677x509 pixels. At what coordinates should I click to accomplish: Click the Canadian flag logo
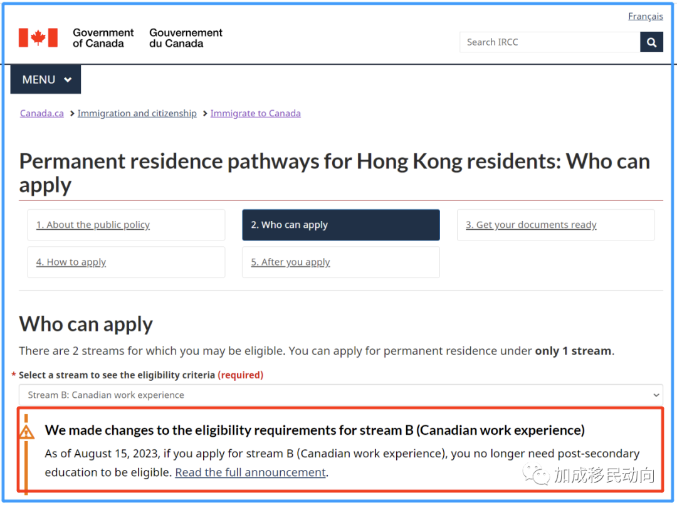38,38
